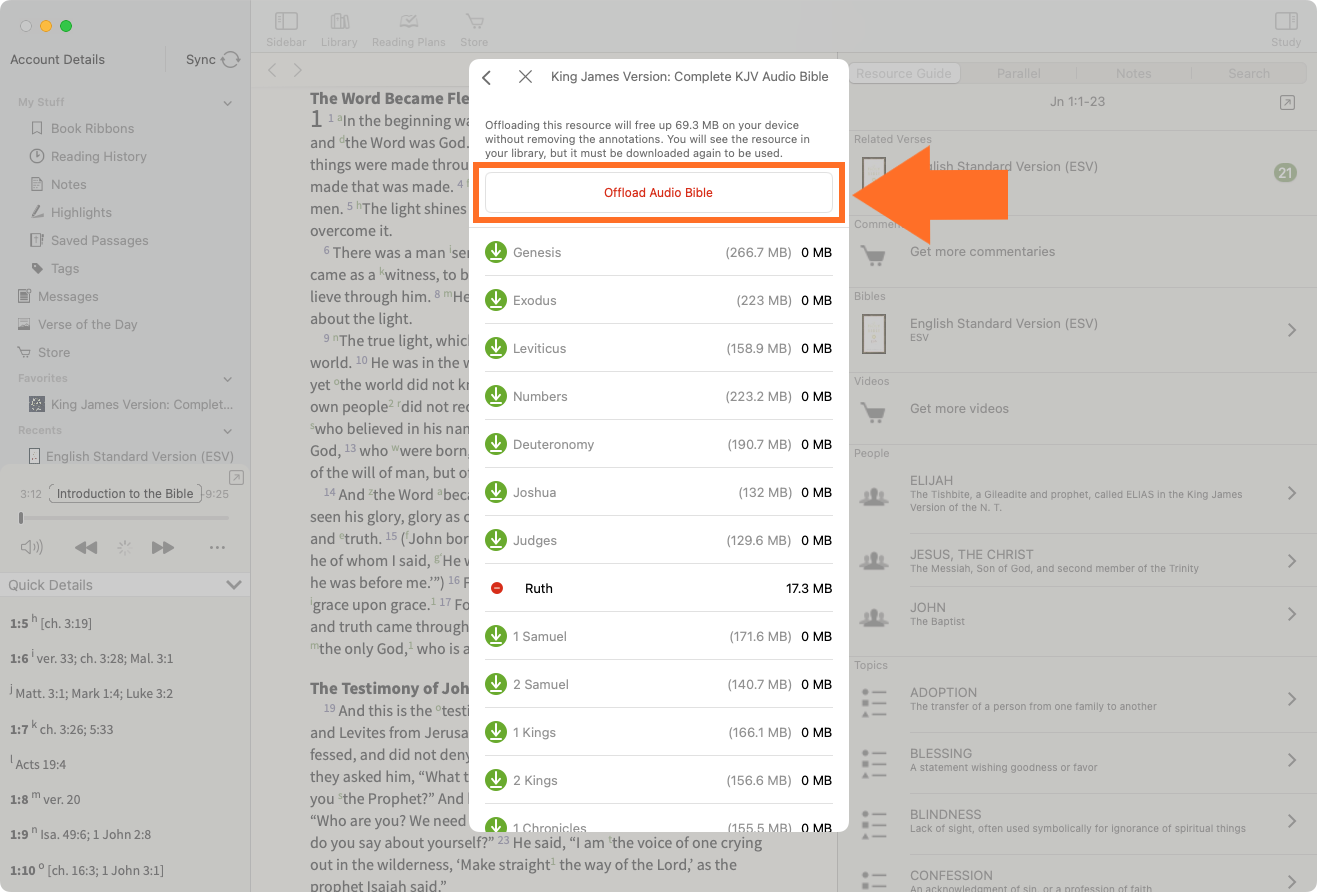Expand the Quick Details dropdown arrow
Viewport: 1317px width, 892px height.
click(234, 585)
